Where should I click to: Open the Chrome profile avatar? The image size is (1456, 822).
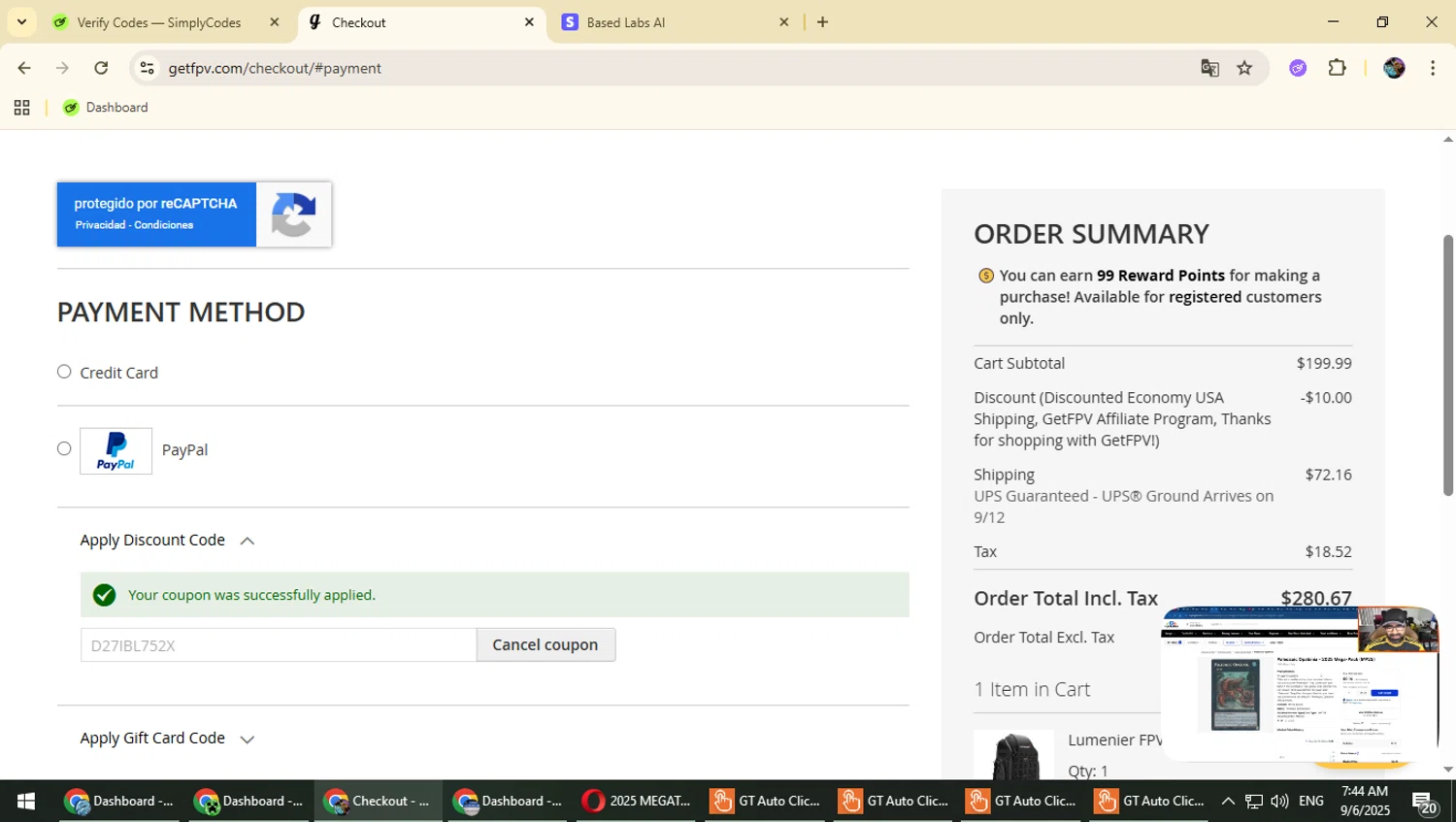(1394, 68)
